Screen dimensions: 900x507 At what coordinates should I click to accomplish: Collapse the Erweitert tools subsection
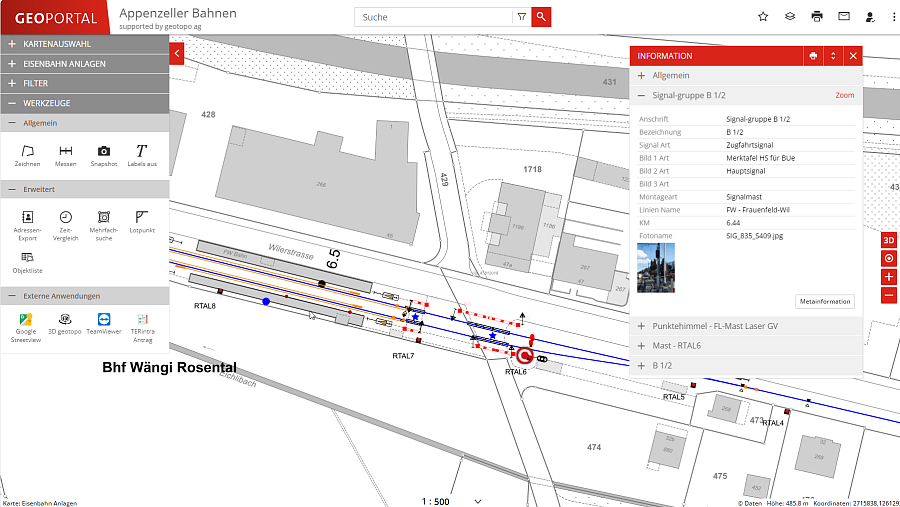[84, 189]
